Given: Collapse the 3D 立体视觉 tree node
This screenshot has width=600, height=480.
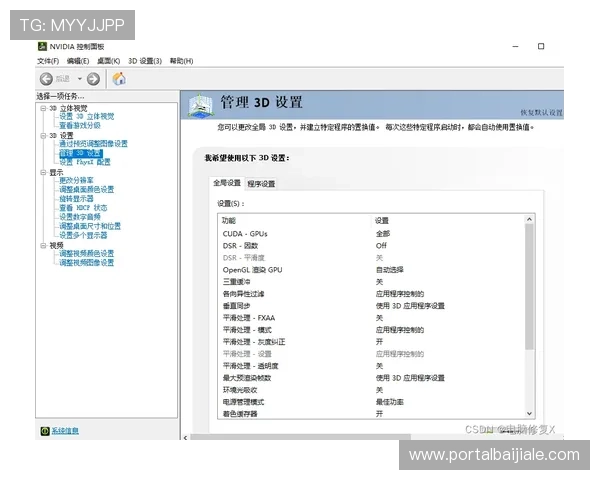Looking at the screenshot, I should [x=43, y=108].
